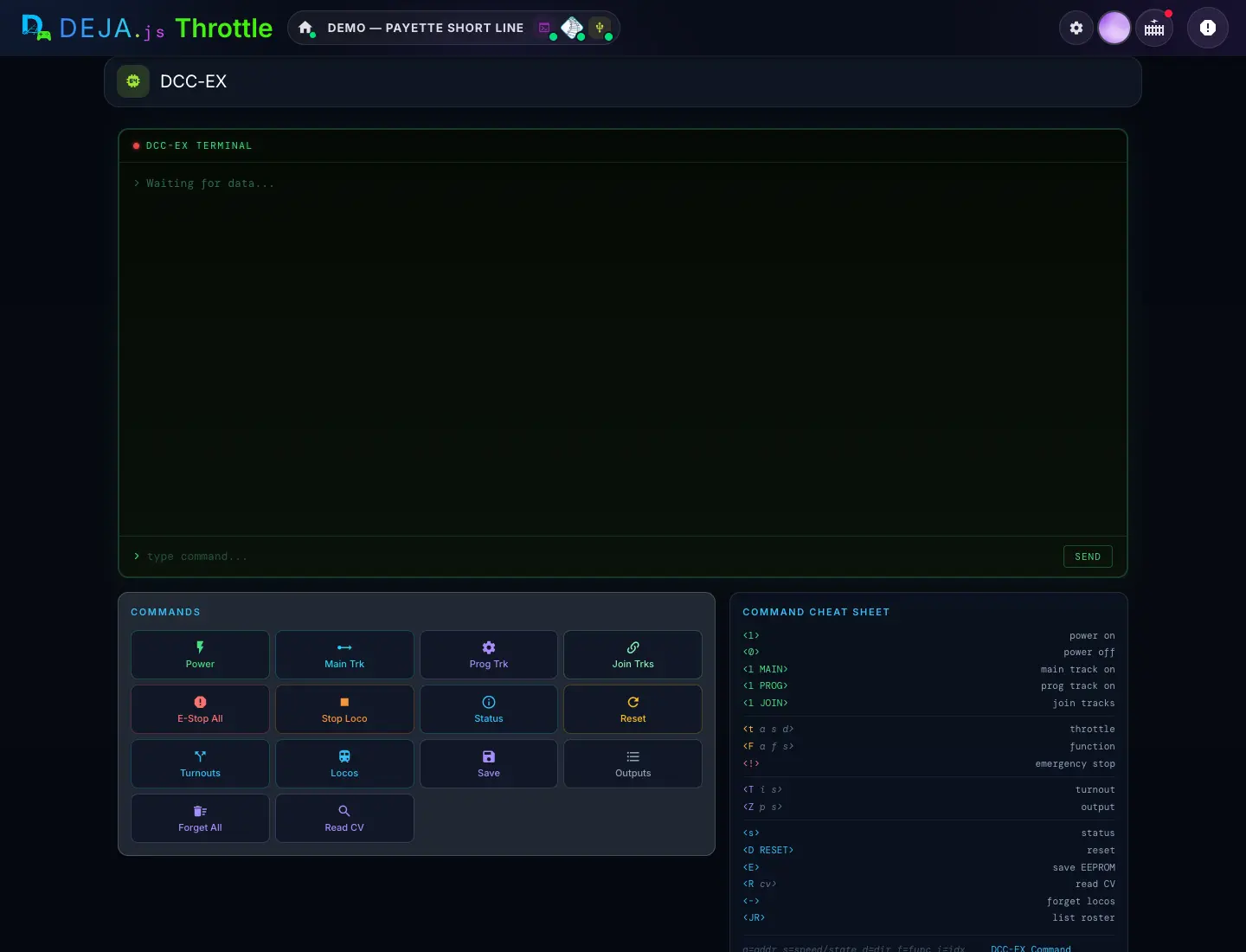Click the <Z p s> output code
The image size is (1246, 952).
pyautogui.click(x=762, y=807)
